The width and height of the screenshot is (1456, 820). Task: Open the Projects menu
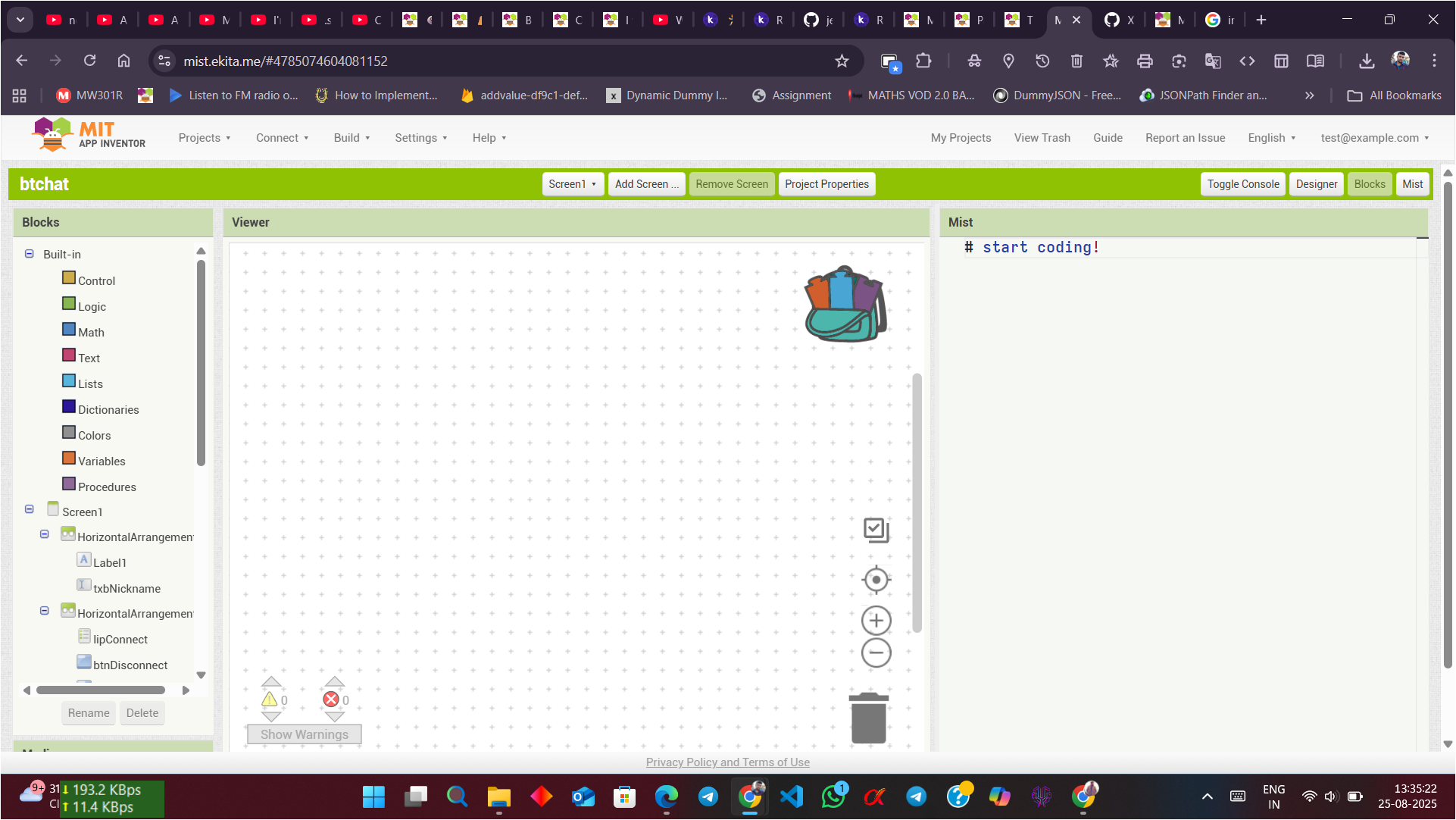[x=204, y=138]
